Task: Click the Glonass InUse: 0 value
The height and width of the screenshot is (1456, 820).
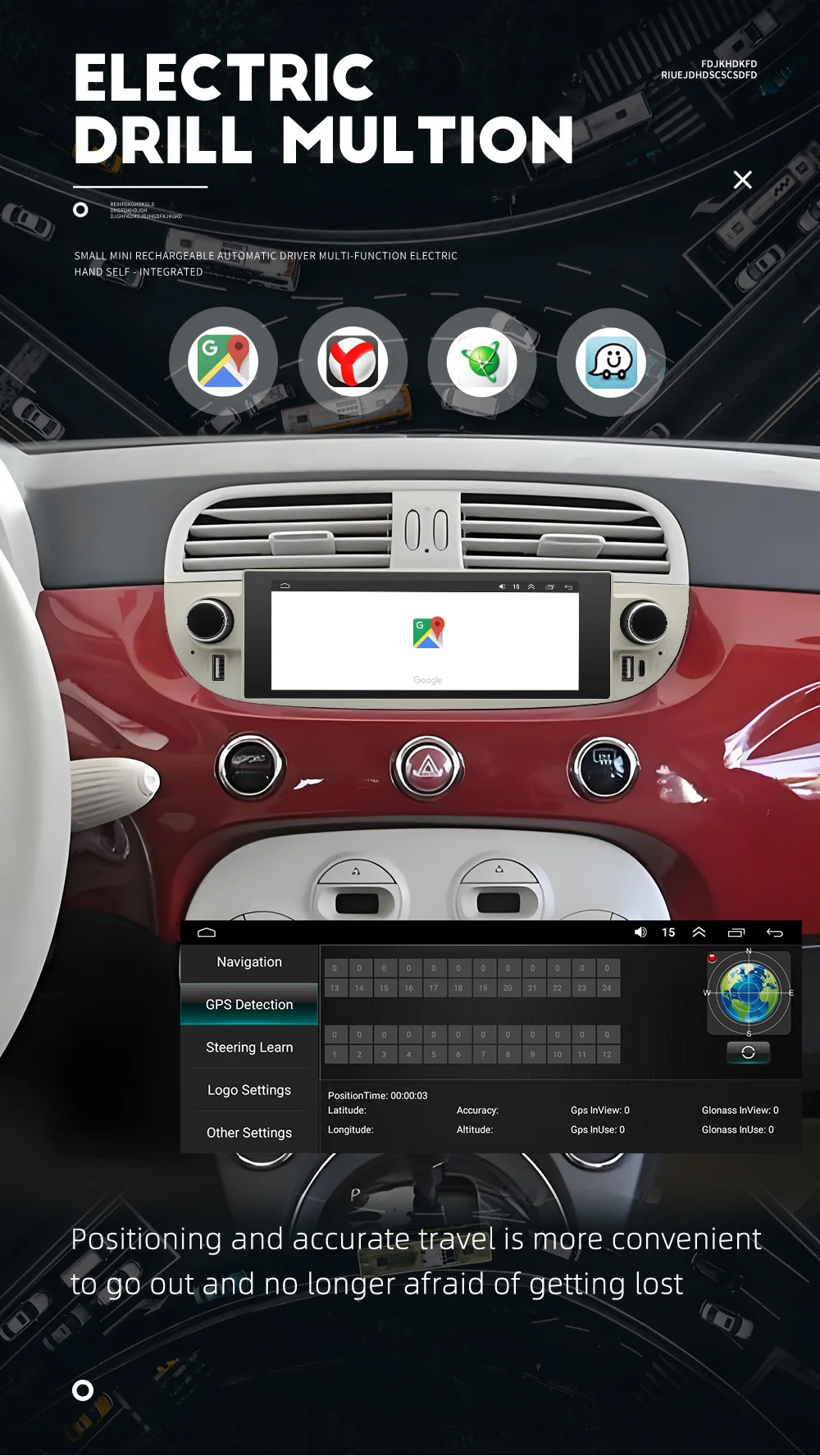Action: (x=738, y=1130)
